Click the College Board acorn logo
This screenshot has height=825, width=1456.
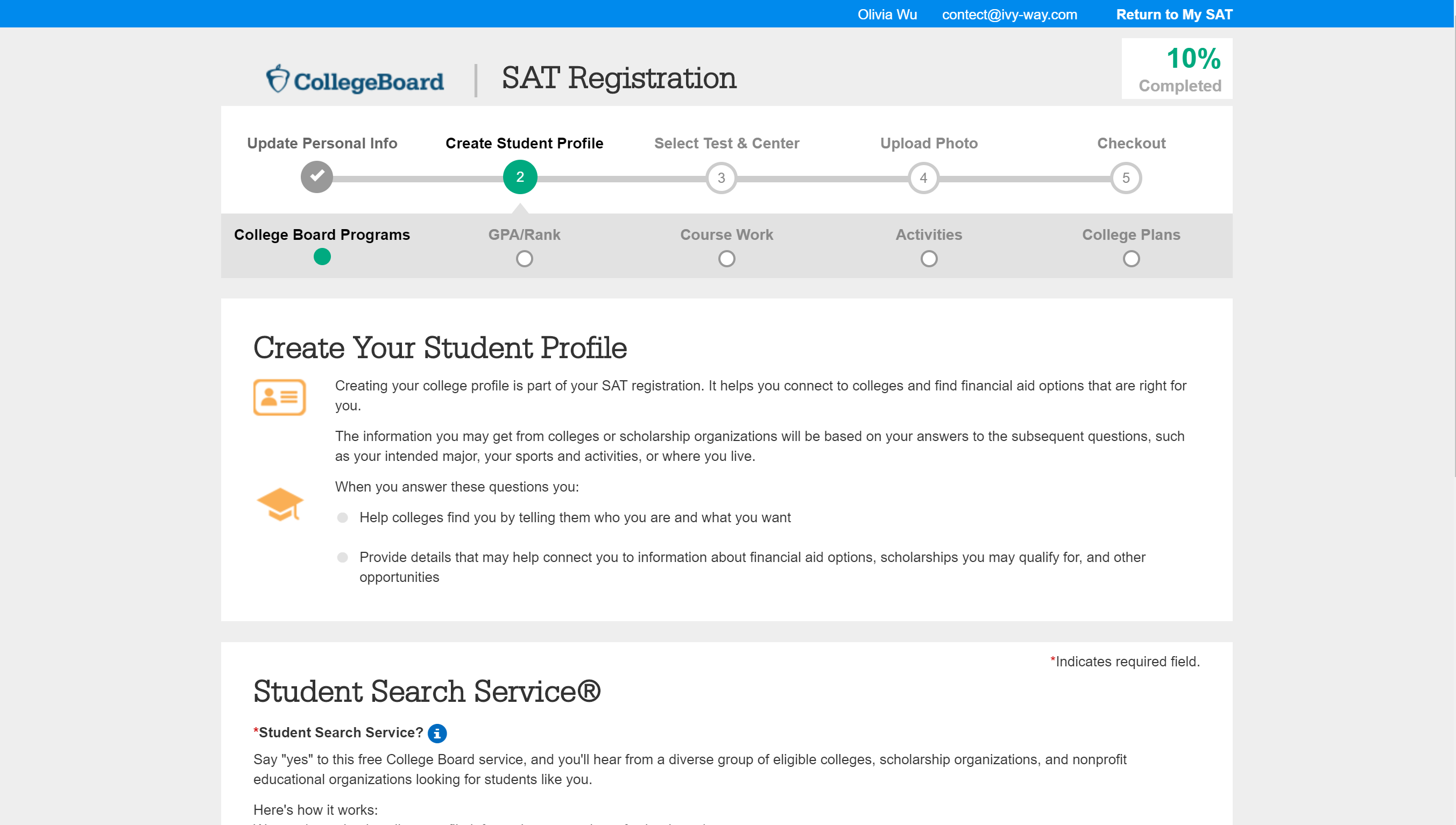point(277,79)
